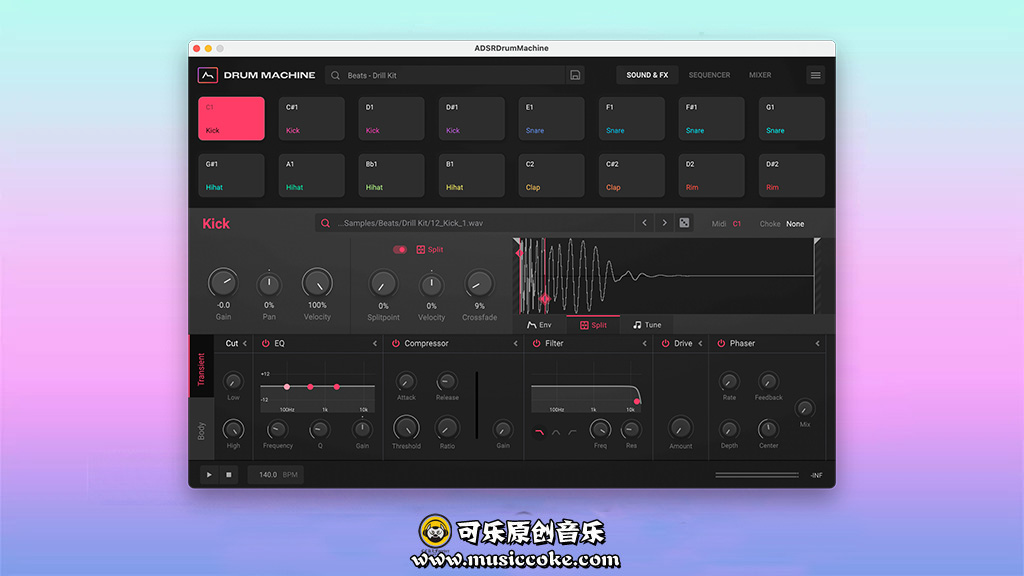Select the G#1 Hihat pad
This screenshot has width=1024, height=576.
(232, 175)
